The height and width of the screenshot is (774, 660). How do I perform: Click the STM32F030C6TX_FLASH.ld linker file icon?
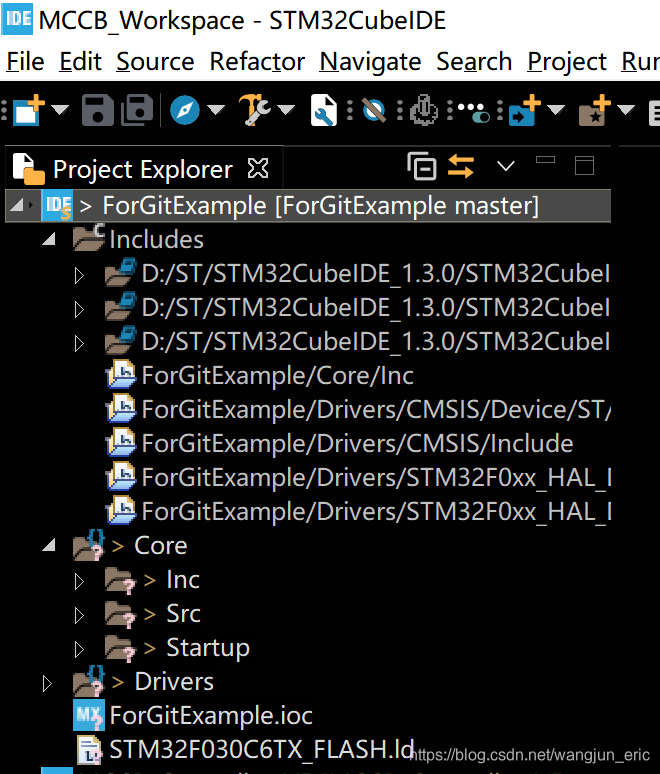90,749
